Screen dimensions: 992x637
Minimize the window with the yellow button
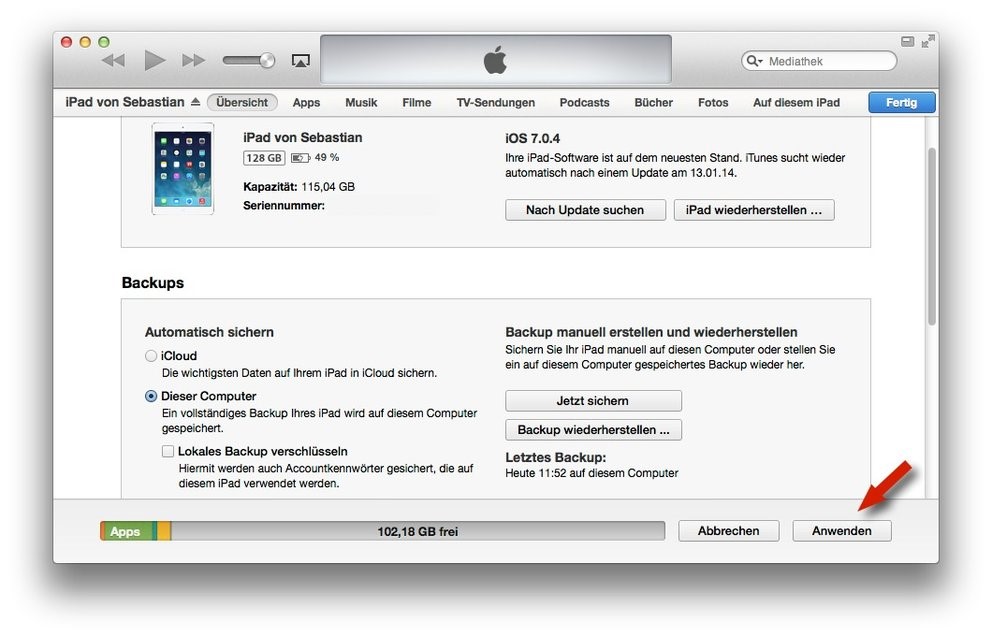click(x=85, y=42)
